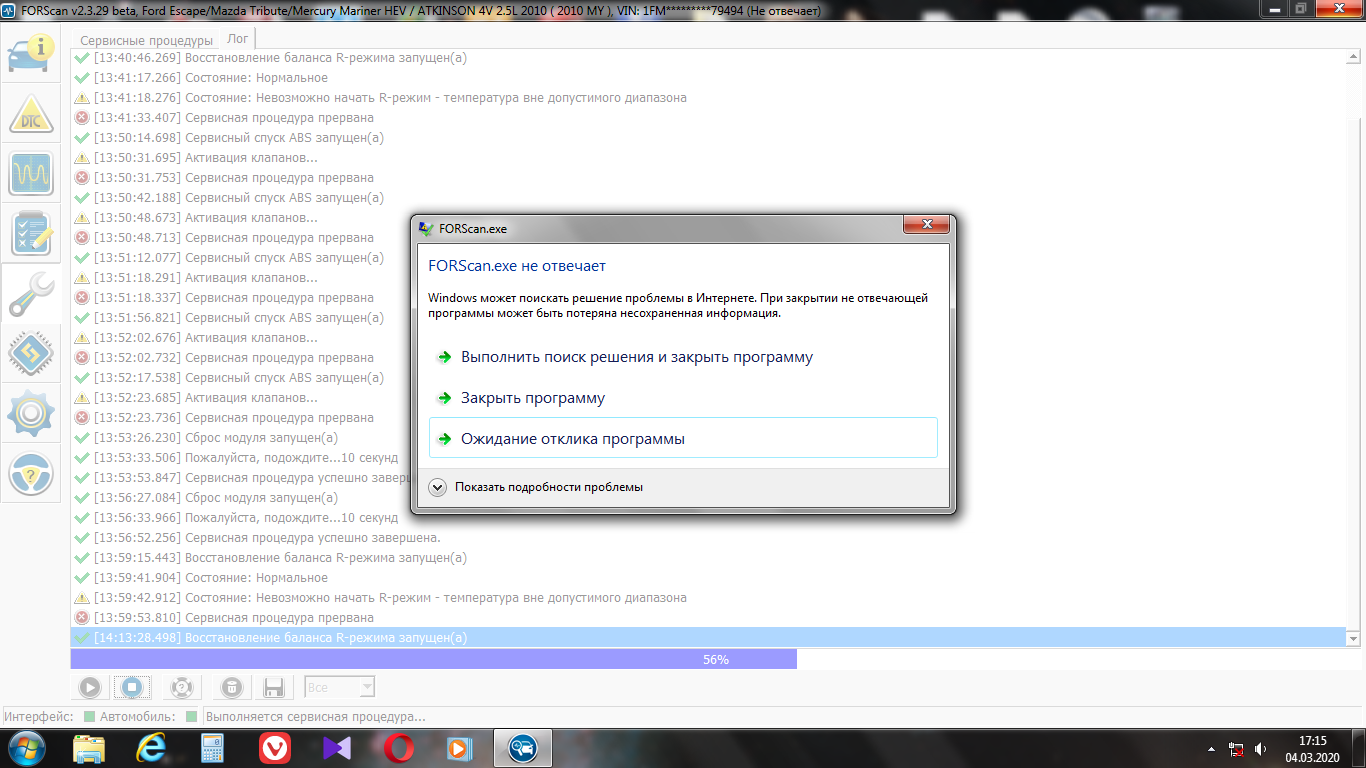Choose 'Ожидание отклика программы' option
The height and width of the screenshot is (768, 1366).
tap(572, 439)
